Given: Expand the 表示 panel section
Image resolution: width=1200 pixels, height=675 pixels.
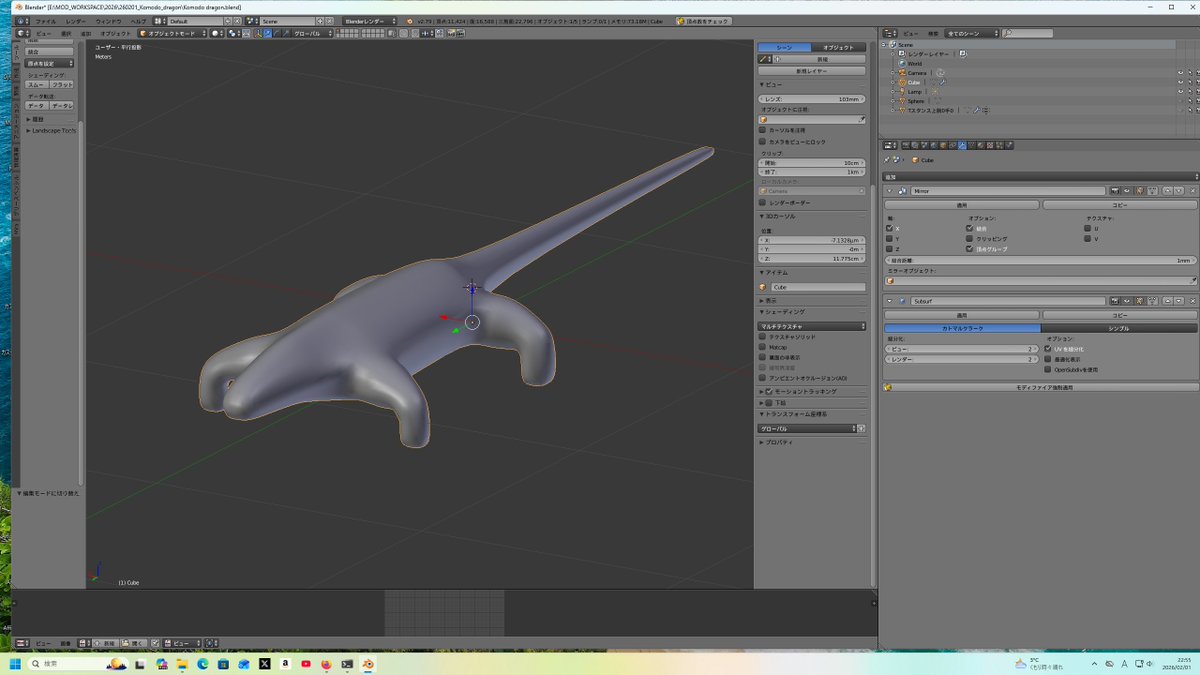Looking at the screenshot, I should point(768,300).
